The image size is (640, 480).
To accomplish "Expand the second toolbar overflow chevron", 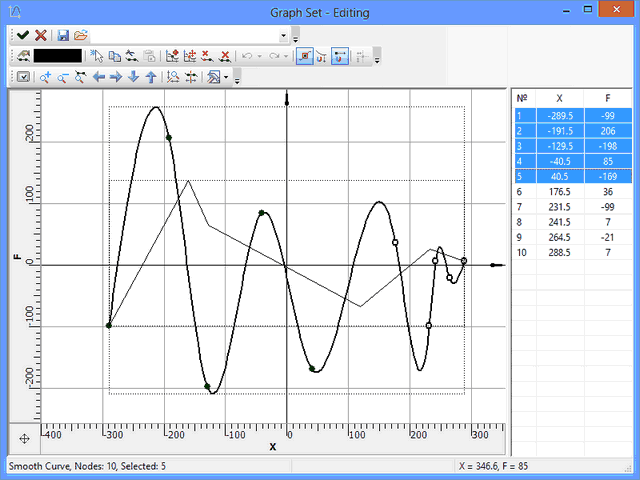I will pyautogui.click(x=377, y=59).
